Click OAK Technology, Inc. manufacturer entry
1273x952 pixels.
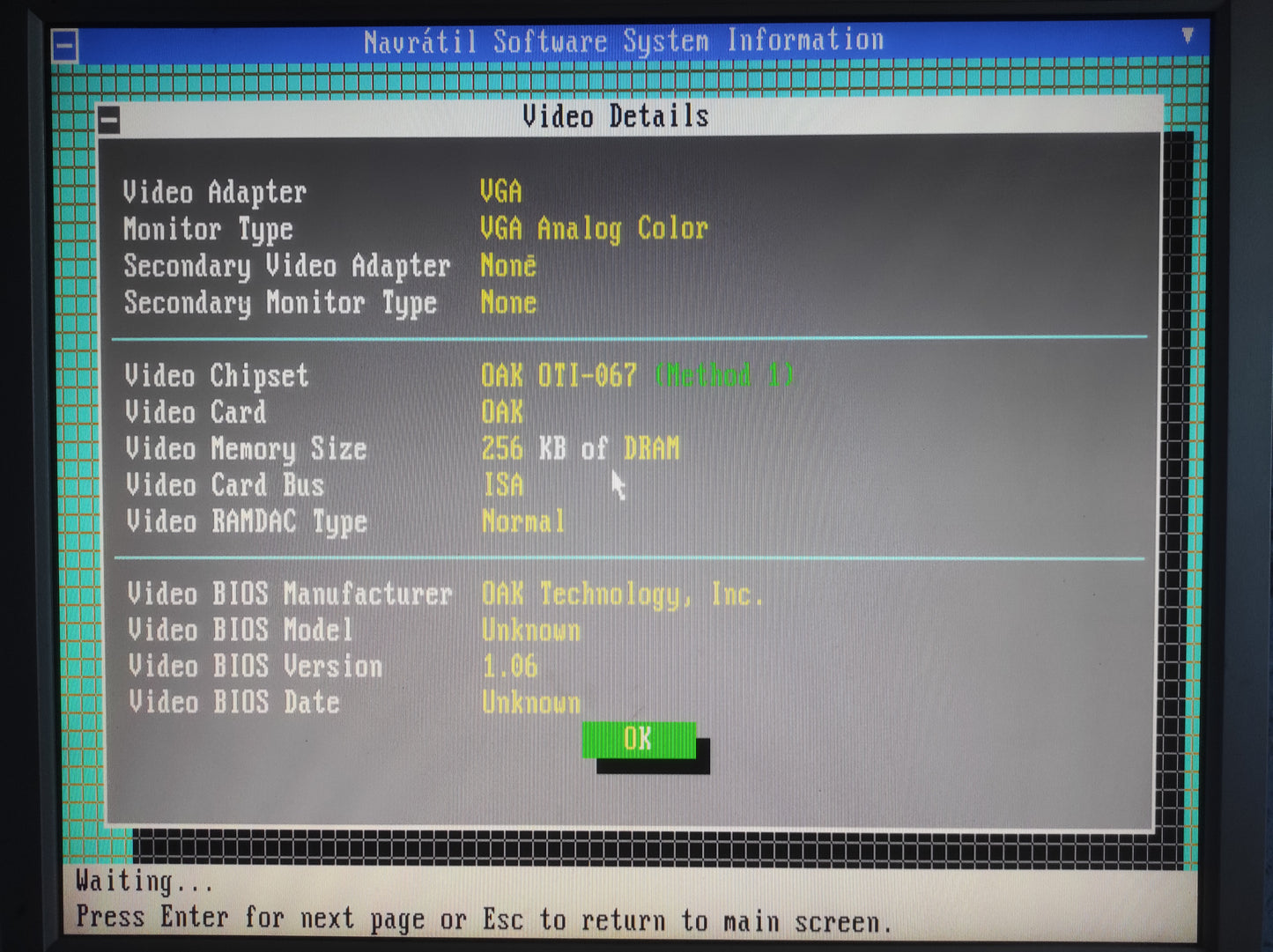[622, 594]
